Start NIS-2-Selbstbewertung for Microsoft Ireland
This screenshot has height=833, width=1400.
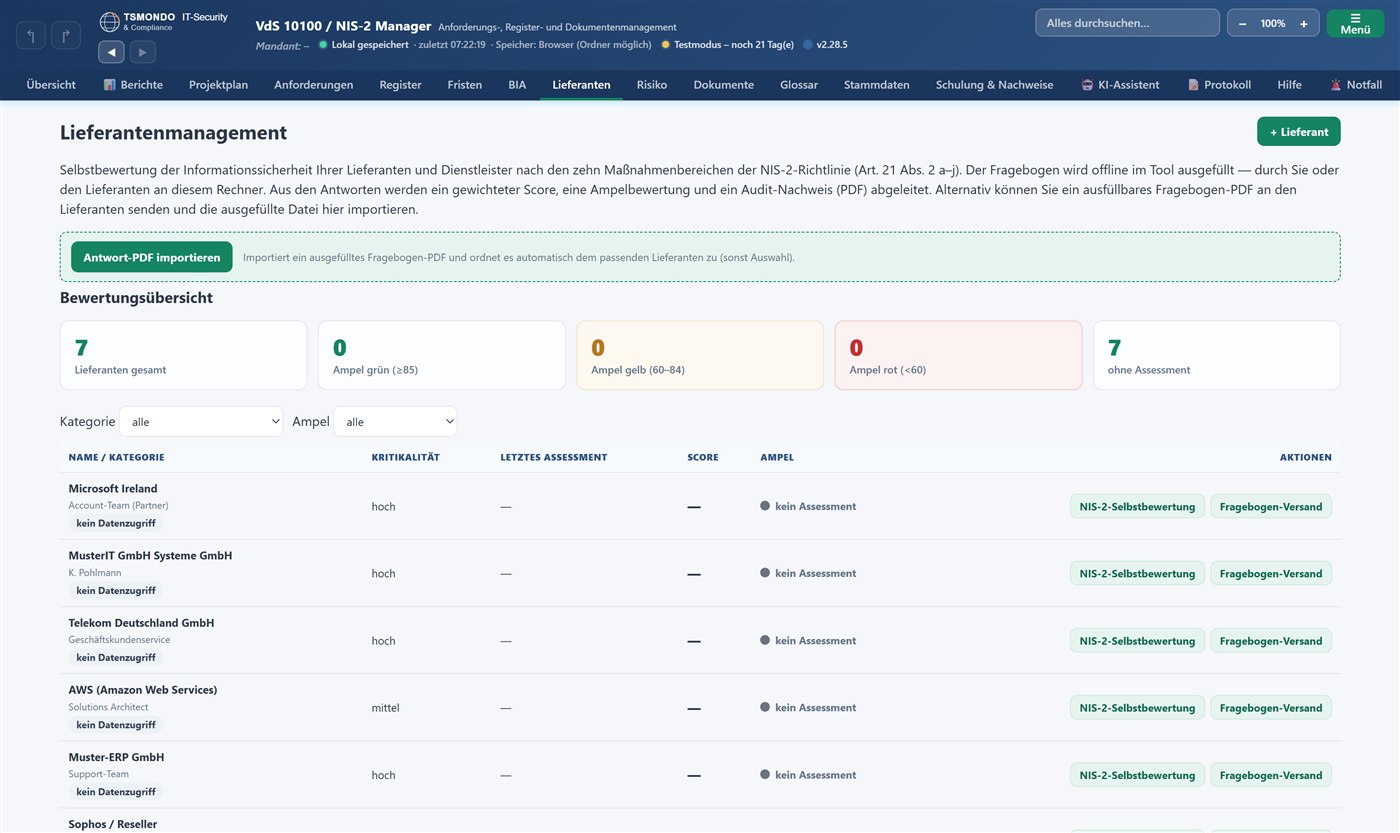(x=1137, y=506)
